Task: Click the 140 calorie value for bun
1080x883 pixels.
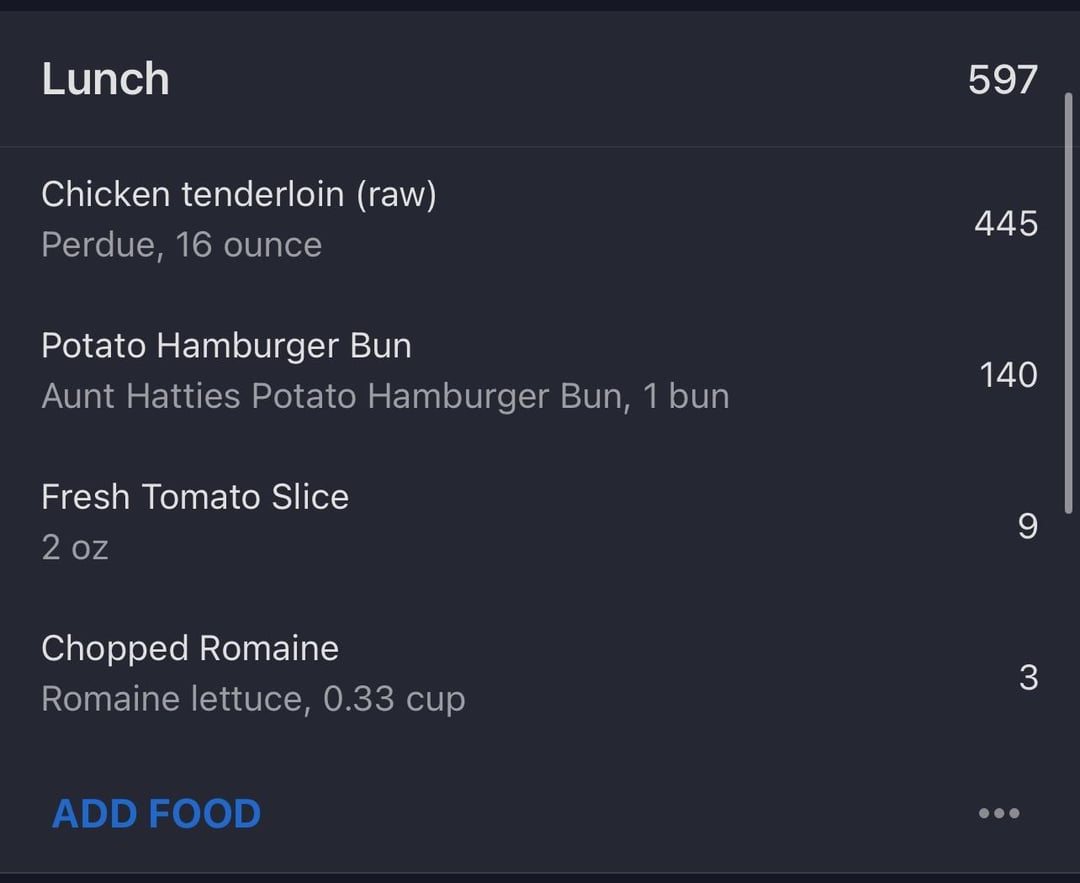Action: (x=1008, y=375)
